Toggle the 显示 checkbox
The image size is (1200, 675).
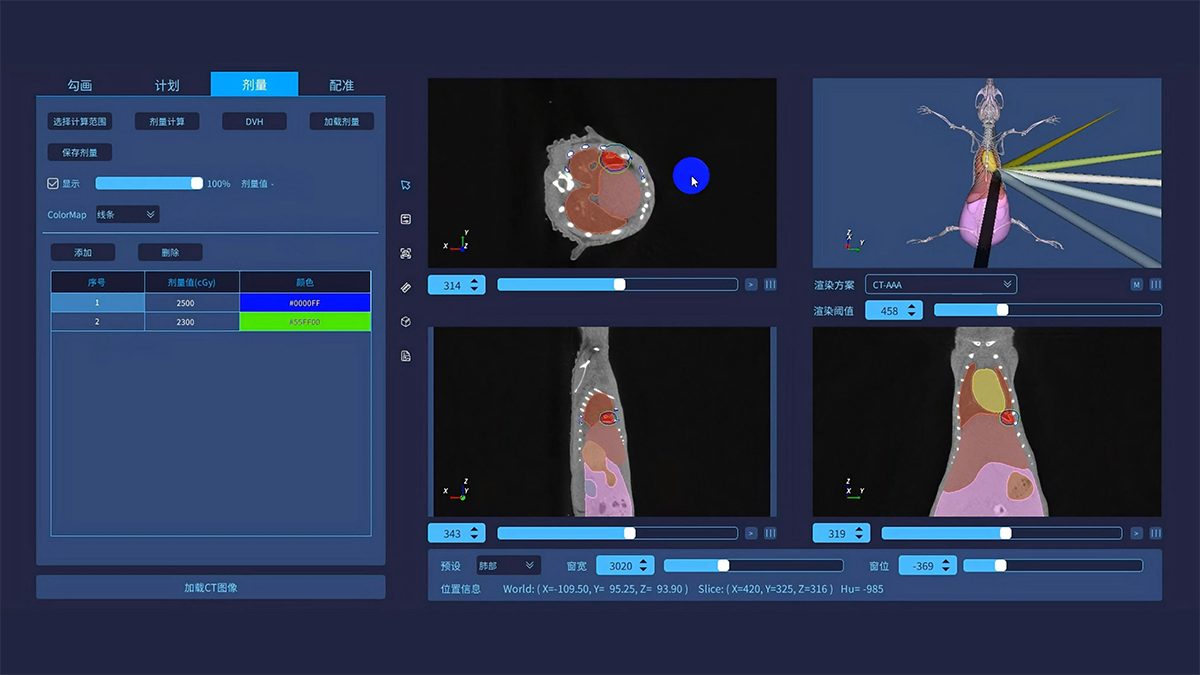[53, 184]
